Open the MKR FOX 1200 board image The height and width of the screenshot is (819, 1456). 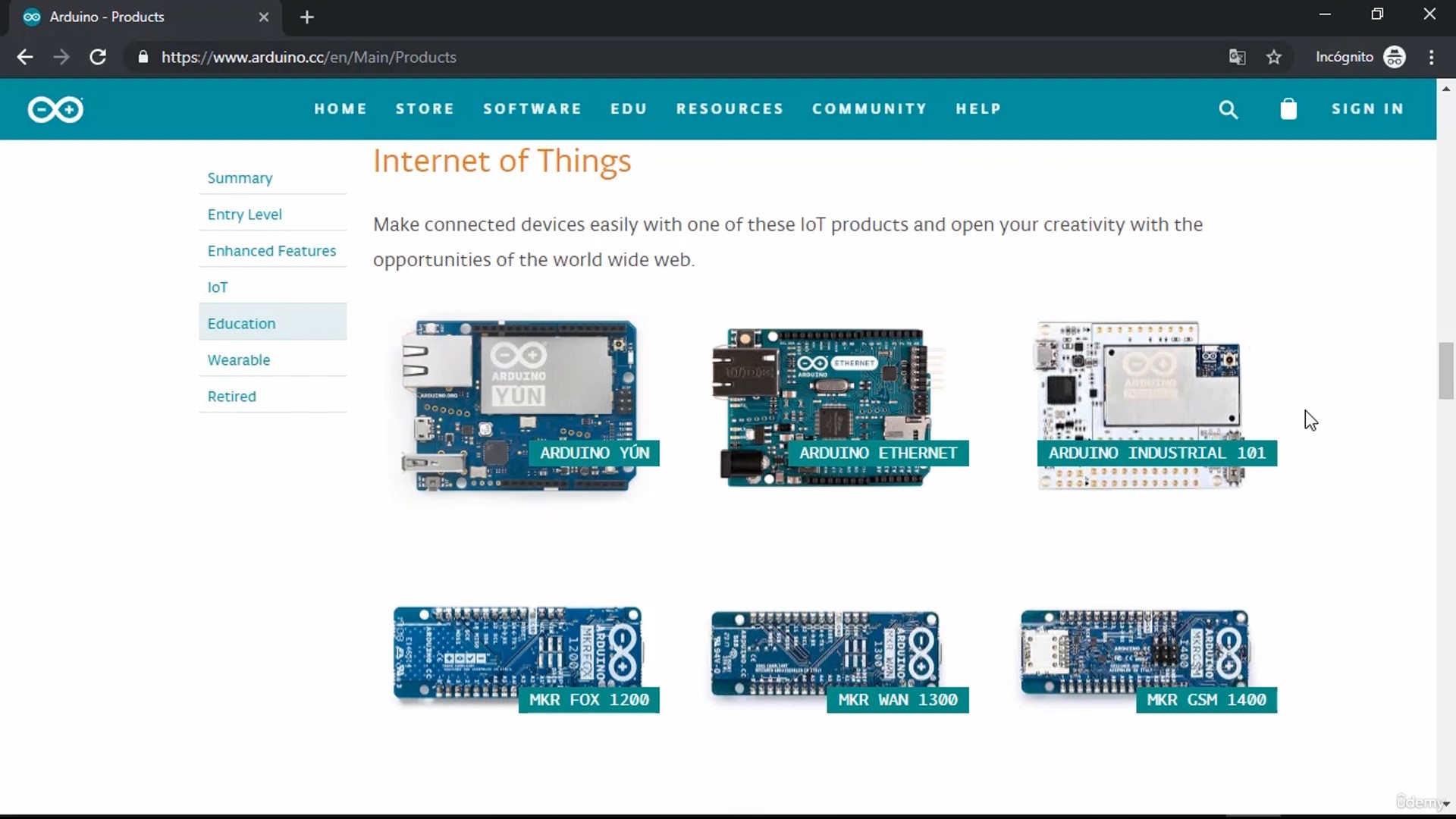(518, 653)
